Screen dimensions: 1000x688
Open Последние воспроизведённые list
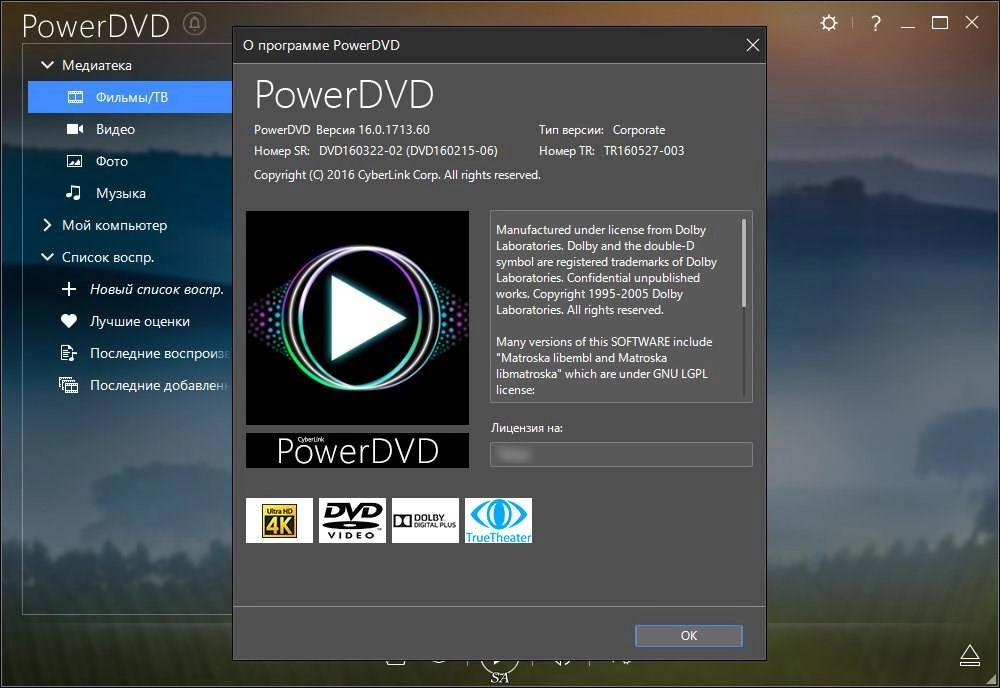pyautogui.click(x=161, y=353)
